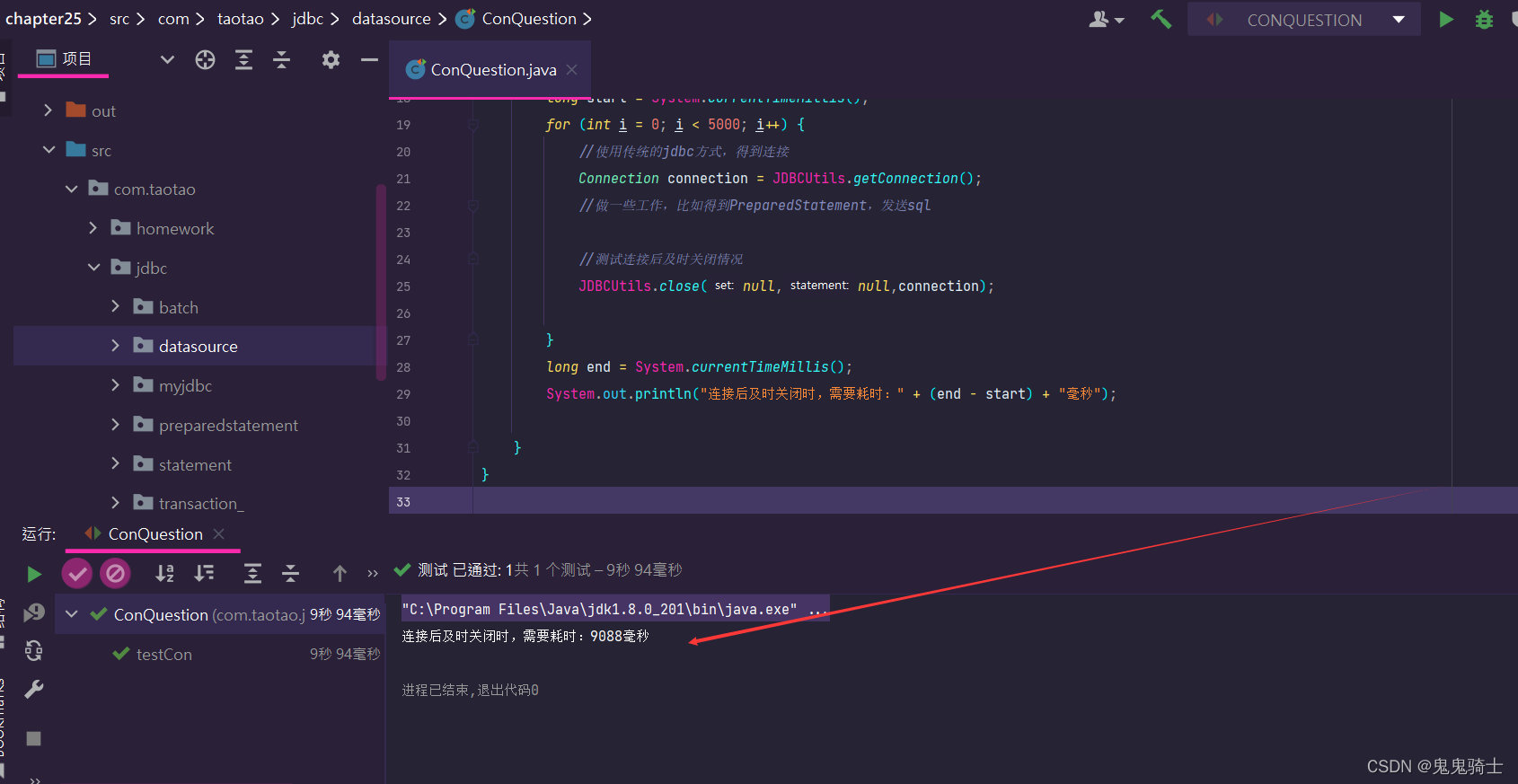Select the ConQuestion.java editor tab
Image resolution: width=1518 pixels, height=784 pixels.
(490, 69)
